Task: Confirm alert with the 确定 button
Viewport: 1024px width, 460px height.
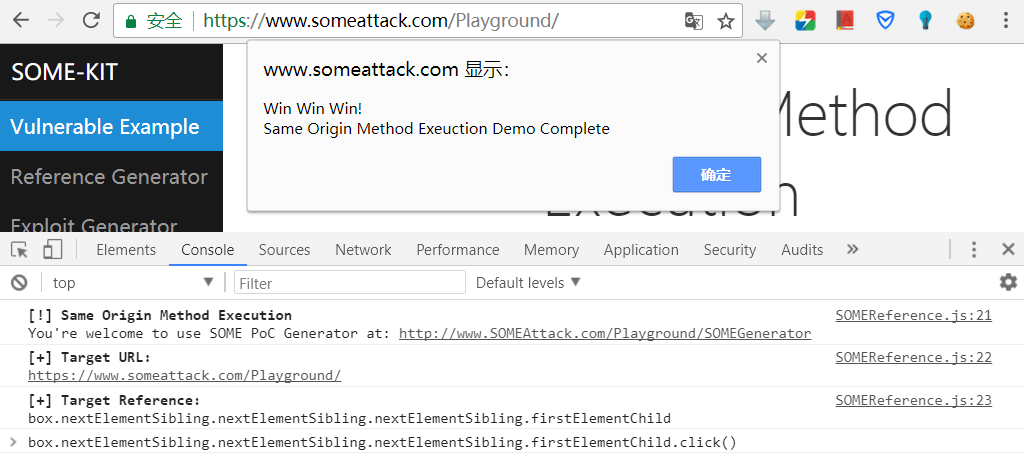Action: [716, 174]
